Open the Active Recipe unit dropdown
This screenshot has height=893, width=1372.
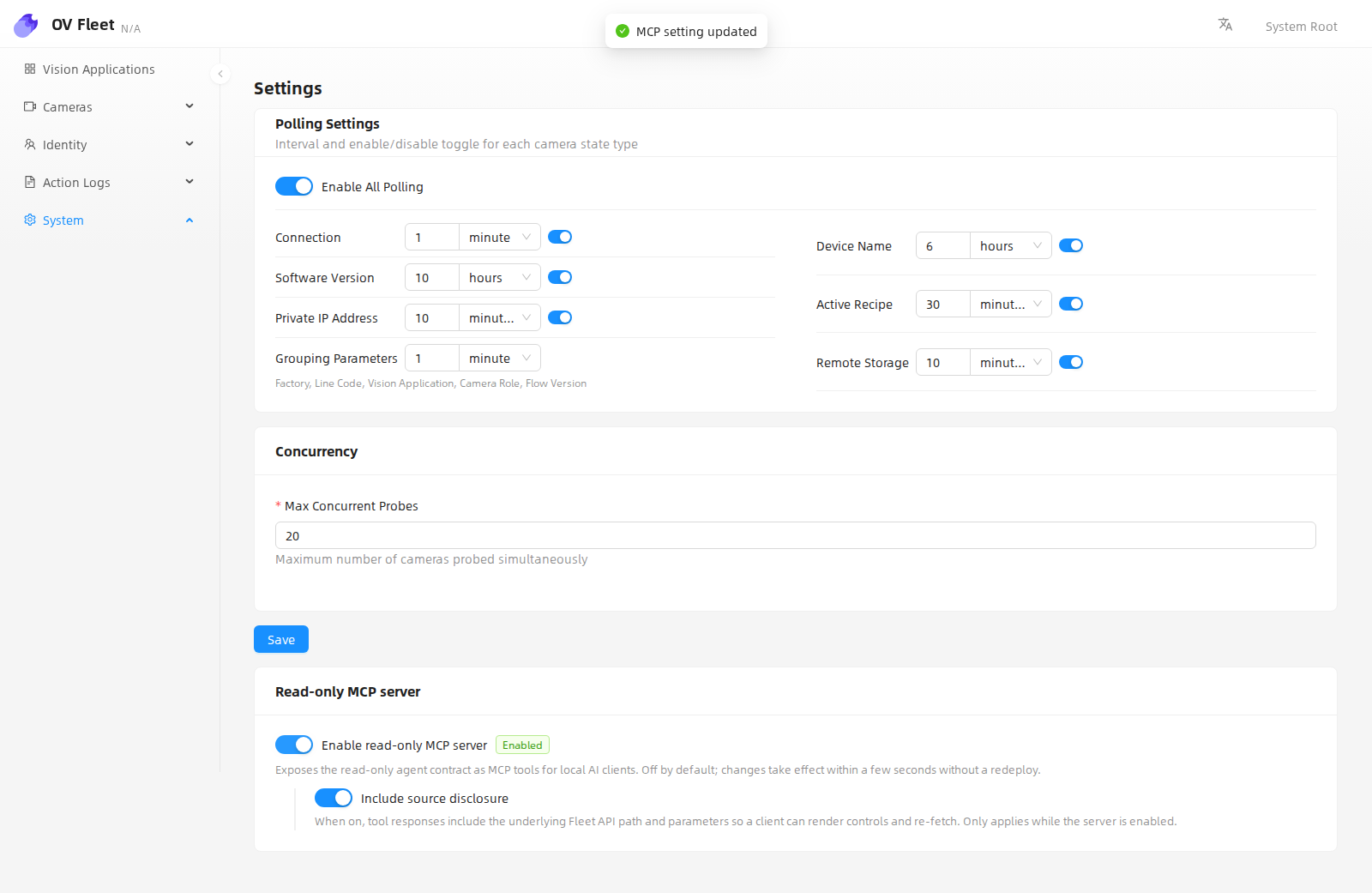tap(1011, 304)
